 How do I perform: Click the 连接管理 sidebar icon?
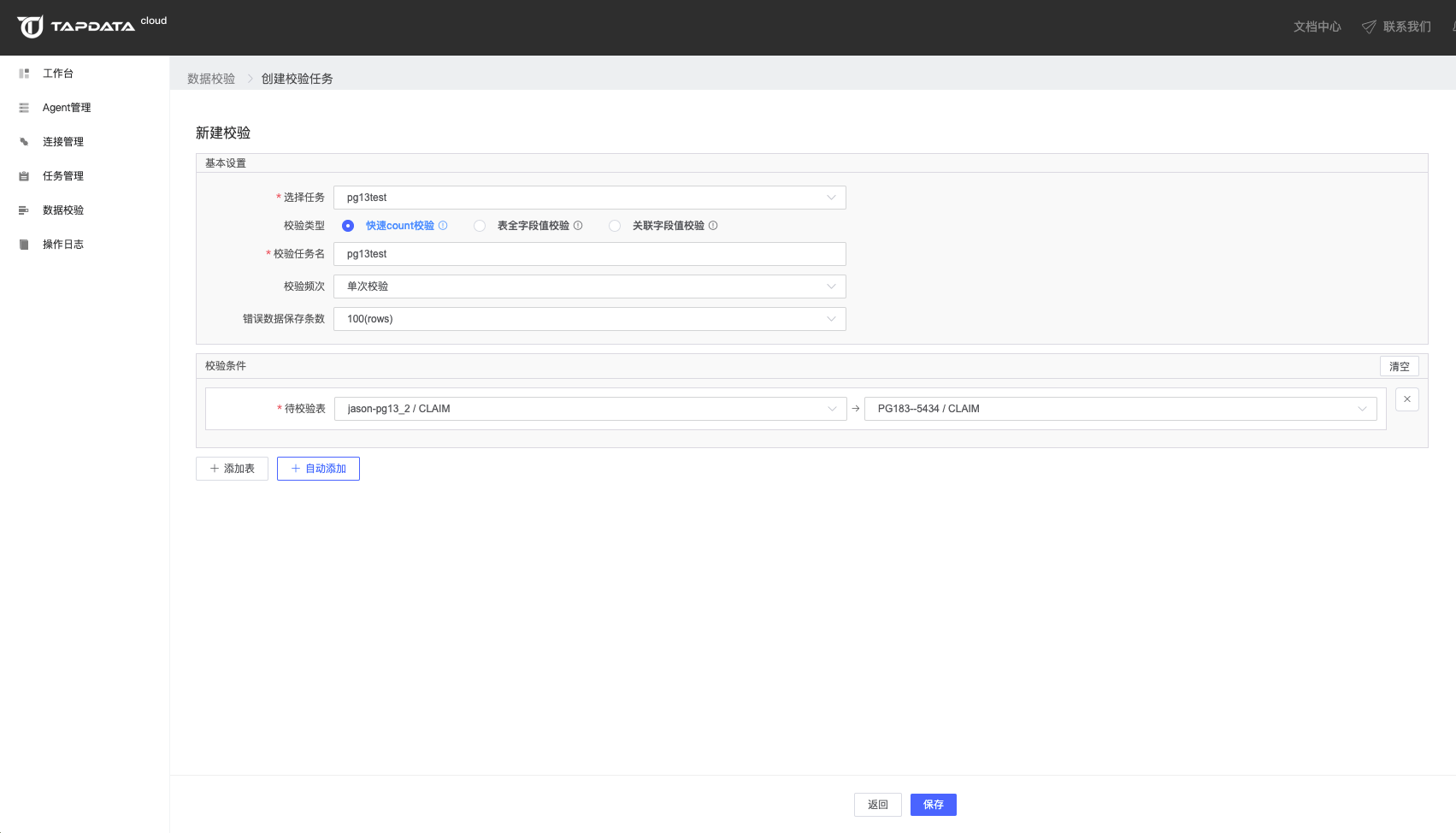tap(24, 142)
